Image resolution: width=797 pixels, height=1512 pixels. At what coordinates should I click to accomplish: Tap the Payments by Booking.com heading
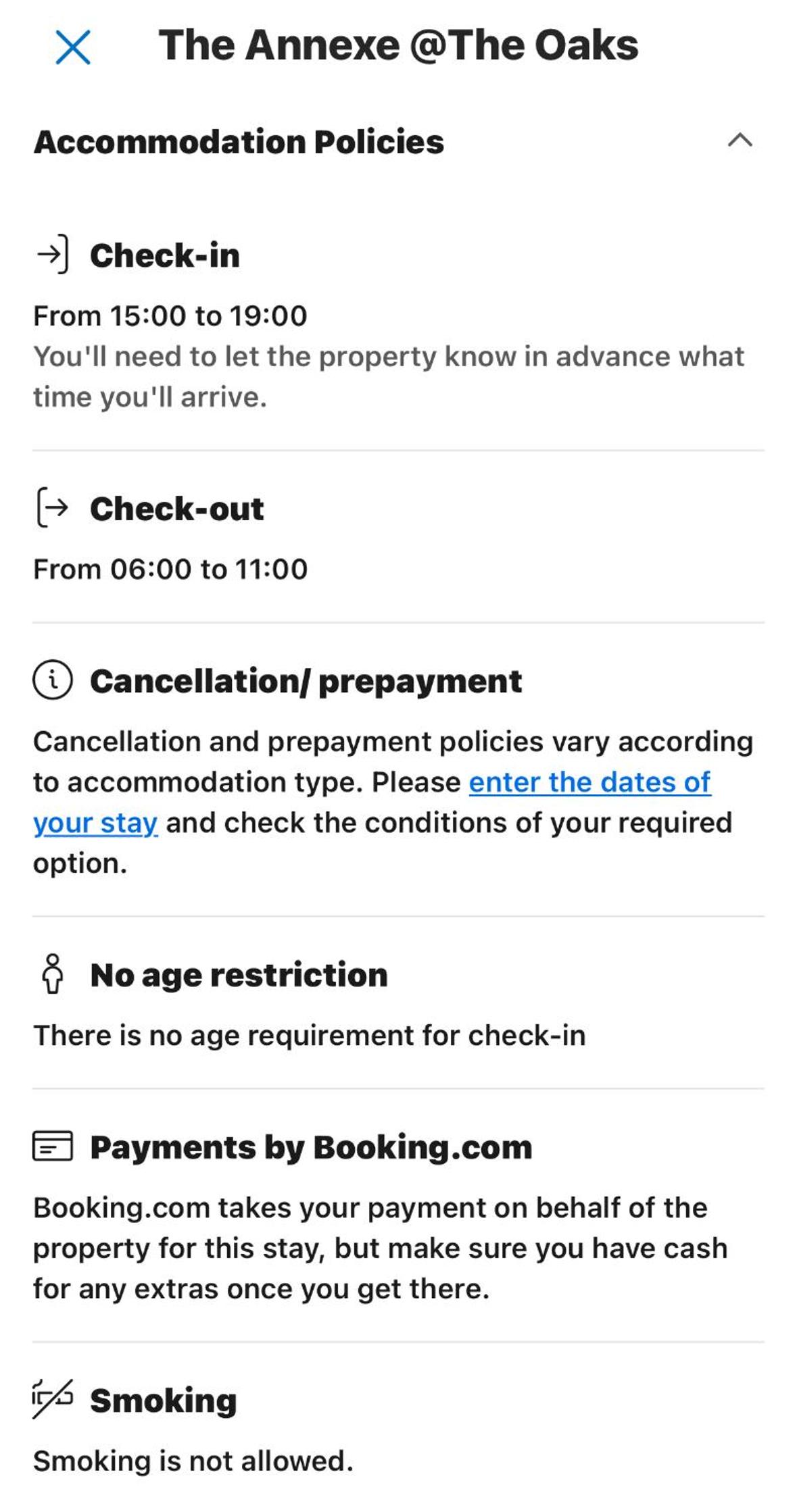point(311,1148)
